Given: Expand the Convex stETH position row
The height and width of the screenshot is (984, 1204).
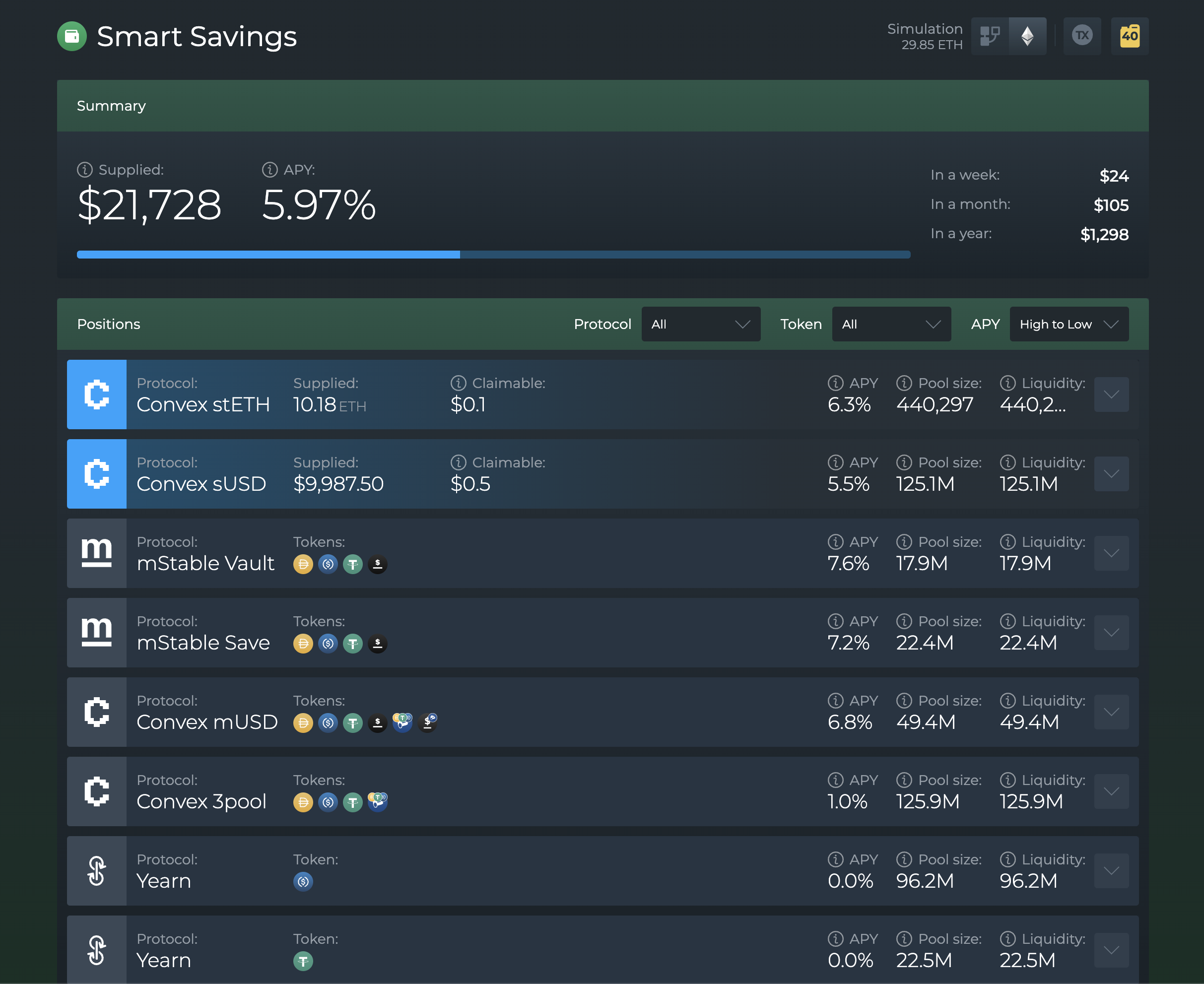Looking at the screenshot, I should (1111, 394).
